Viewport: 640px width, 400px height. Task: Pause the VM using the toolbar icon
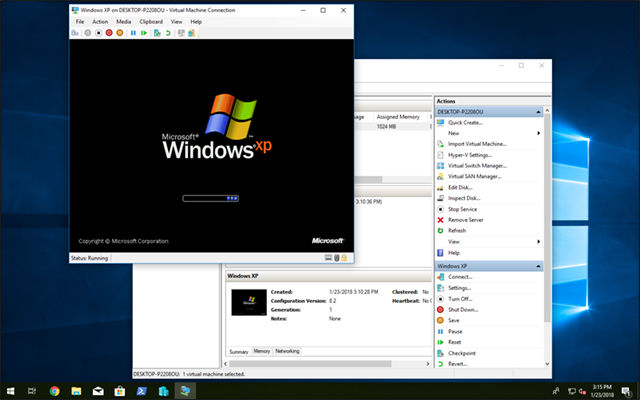click(133, 33)
